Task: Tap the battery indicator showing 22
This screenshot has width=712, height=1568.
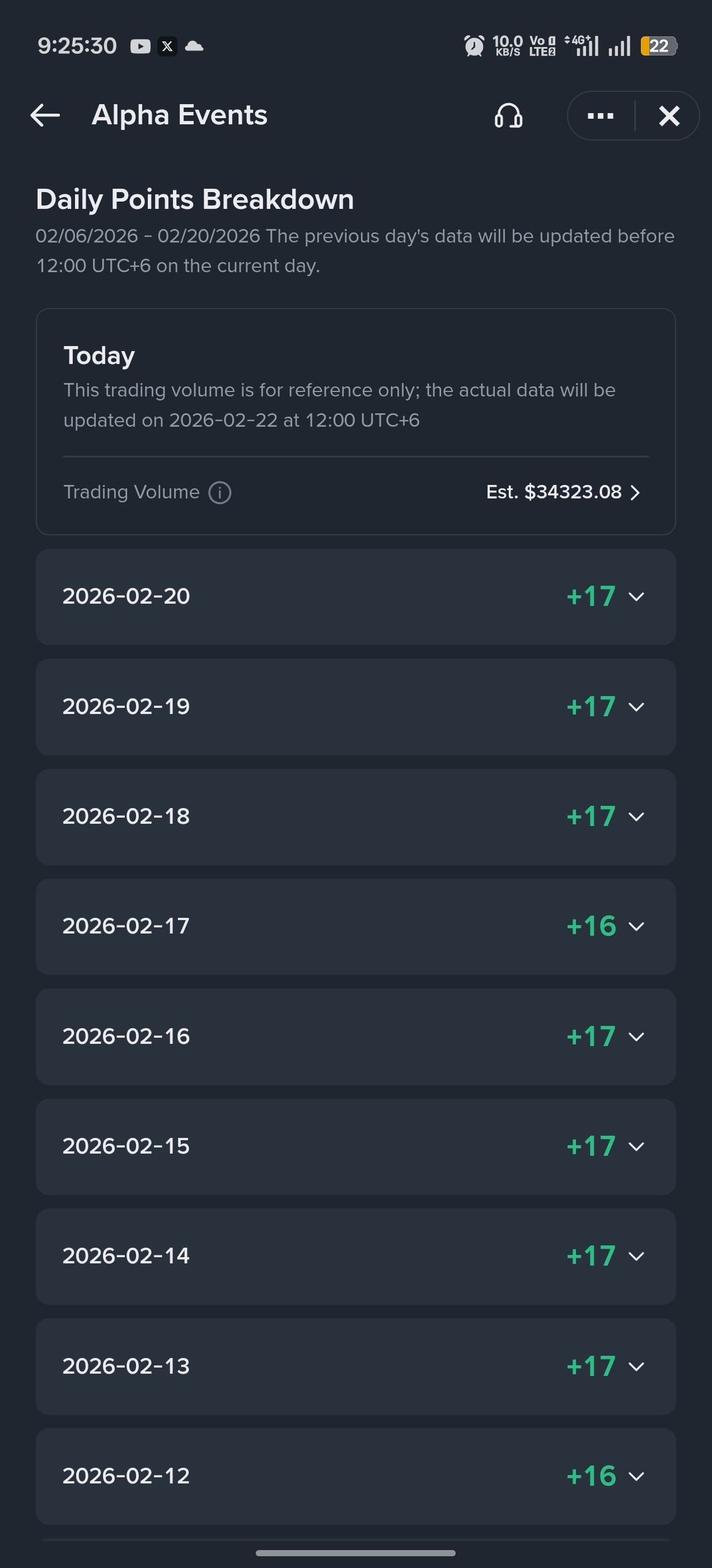Action: (659, 46)
